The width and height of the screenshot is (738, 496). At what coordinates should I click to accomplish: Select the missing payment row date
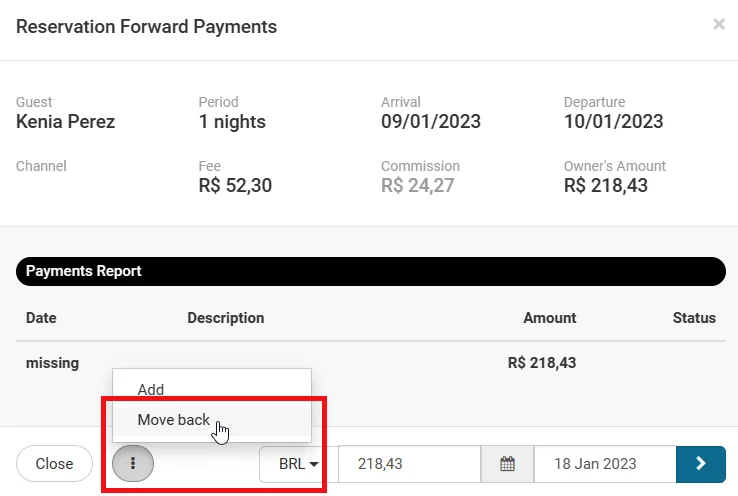(x=52, y=363)
